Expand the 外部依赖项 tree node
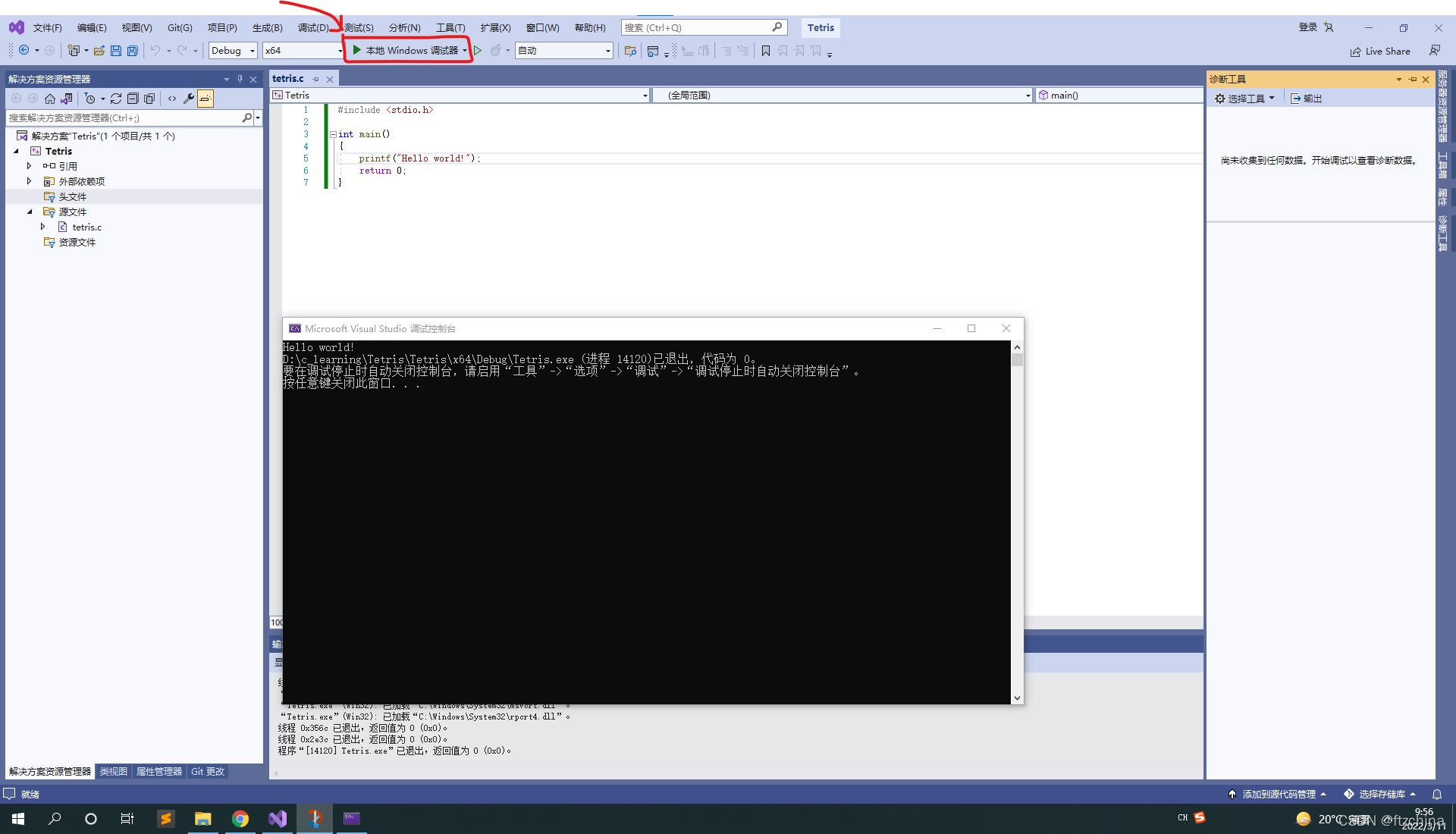 [29, 181]
